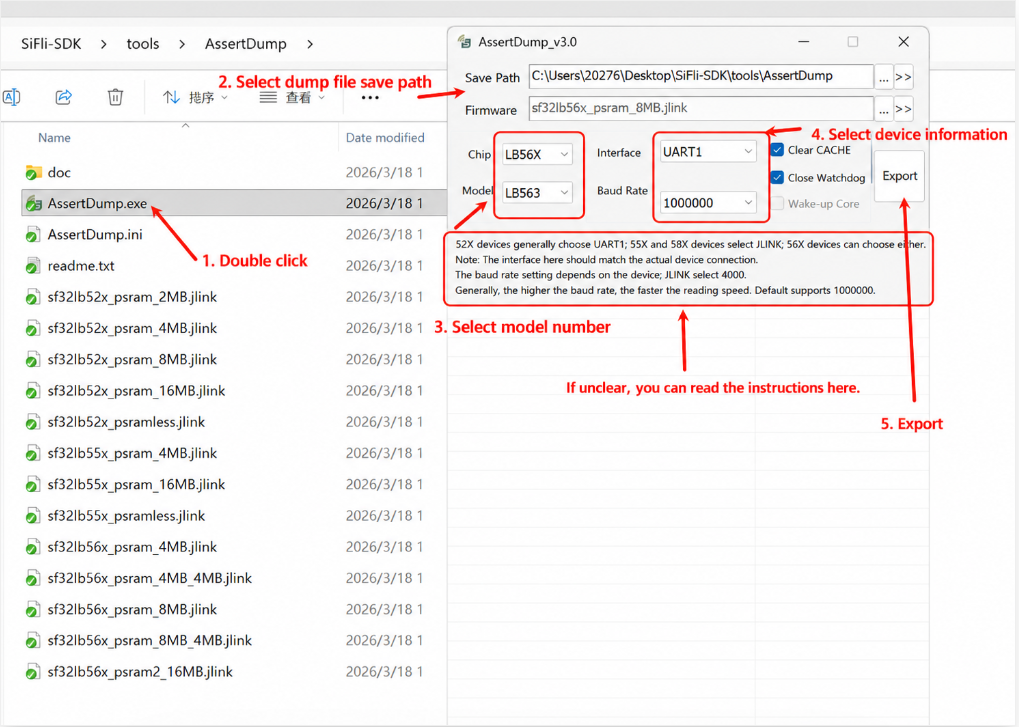Click the AssertDump.ini file icon

pos(32,235)
